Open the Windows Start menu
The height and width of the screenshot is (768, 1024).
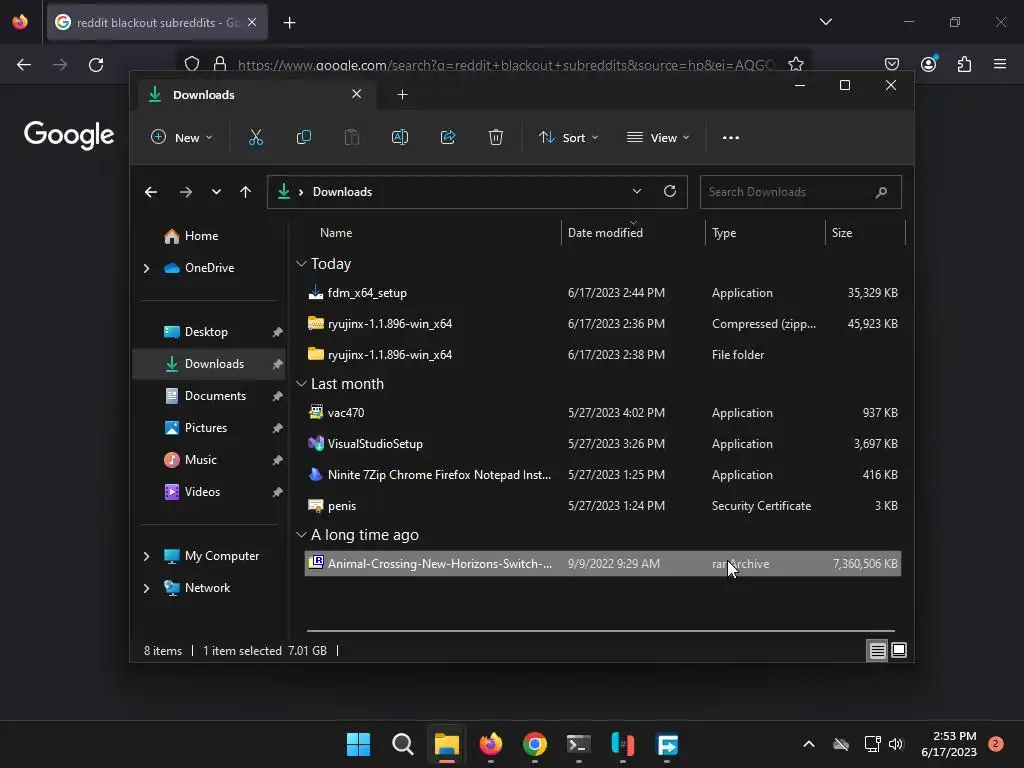click(x=358, y=744)
